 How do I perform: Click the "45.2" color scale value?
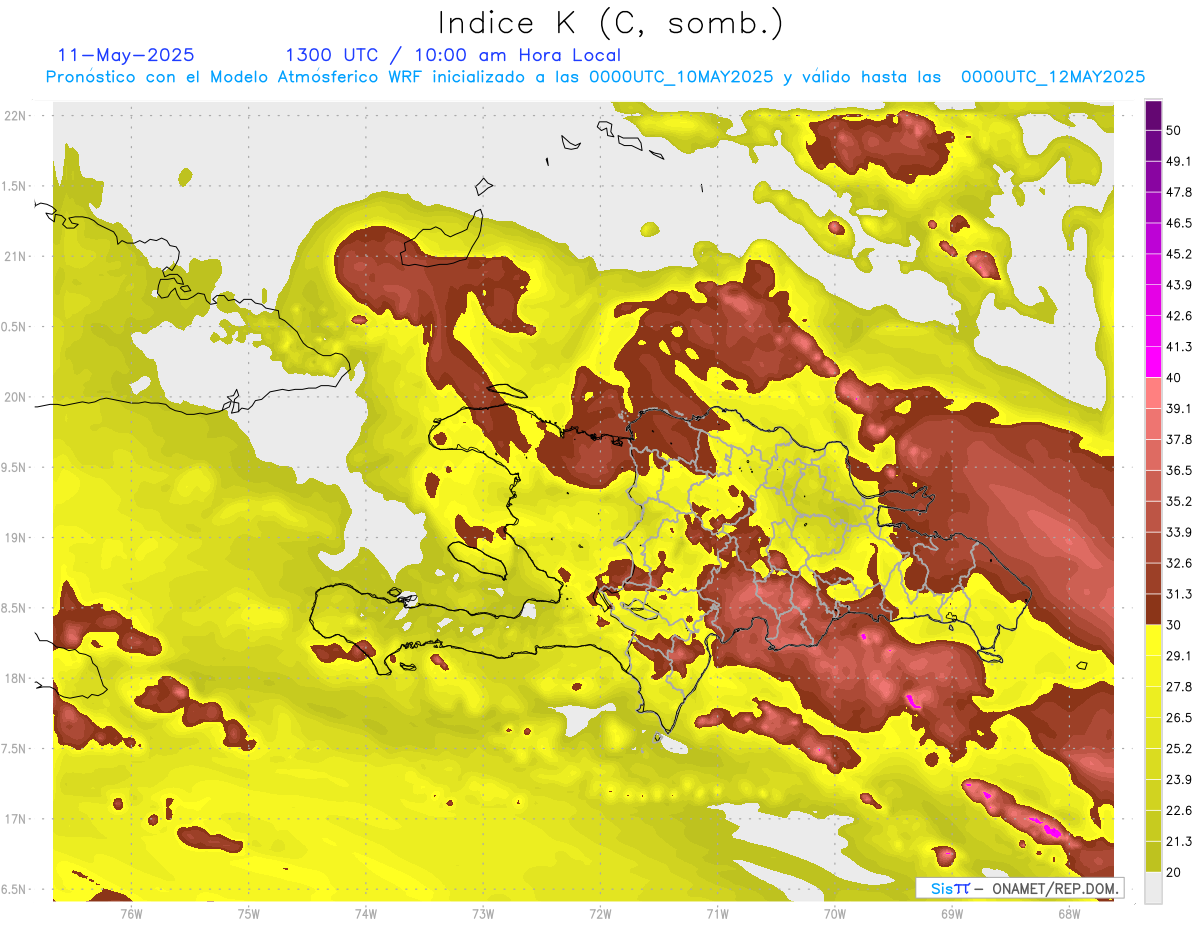1179,254
